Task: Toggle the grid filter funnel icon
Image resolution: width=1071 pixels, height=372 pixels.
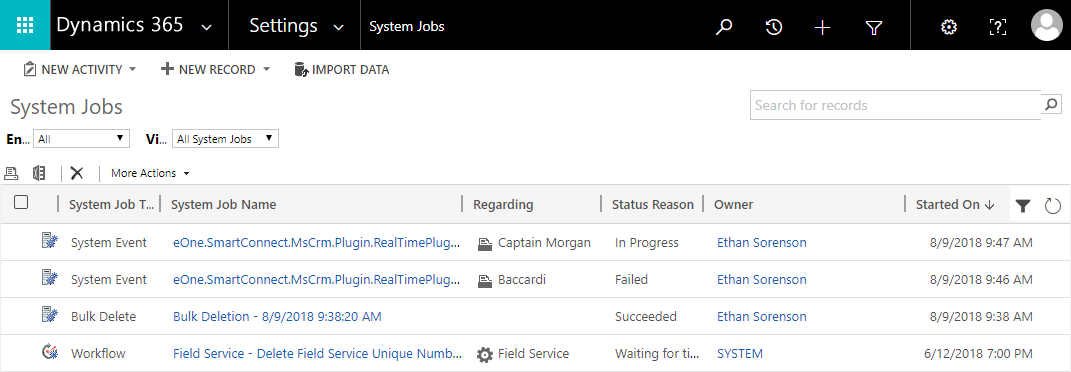Action: (x=1023, y=205)
